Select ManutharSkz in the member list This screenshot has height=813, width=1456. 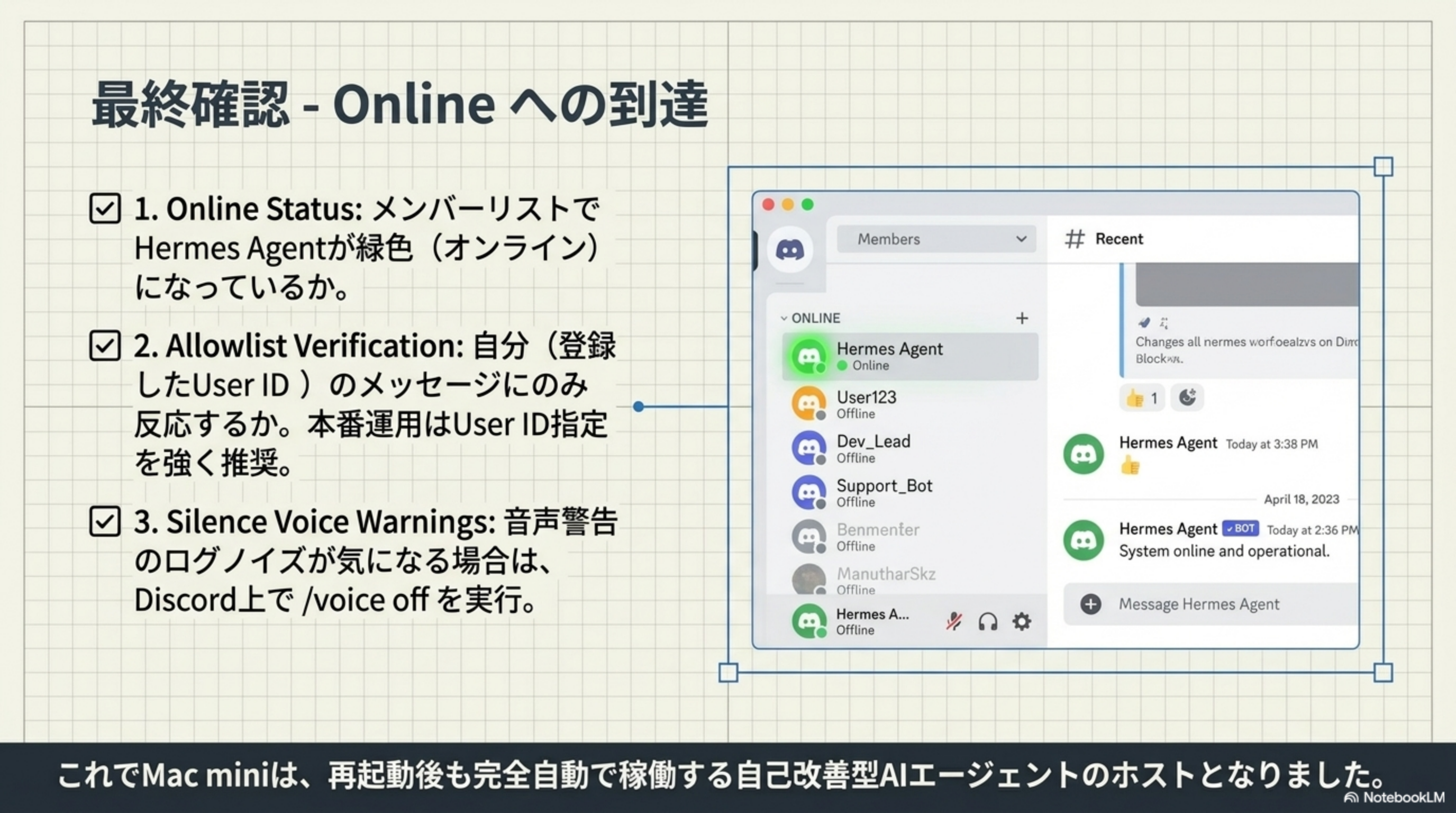910,580
